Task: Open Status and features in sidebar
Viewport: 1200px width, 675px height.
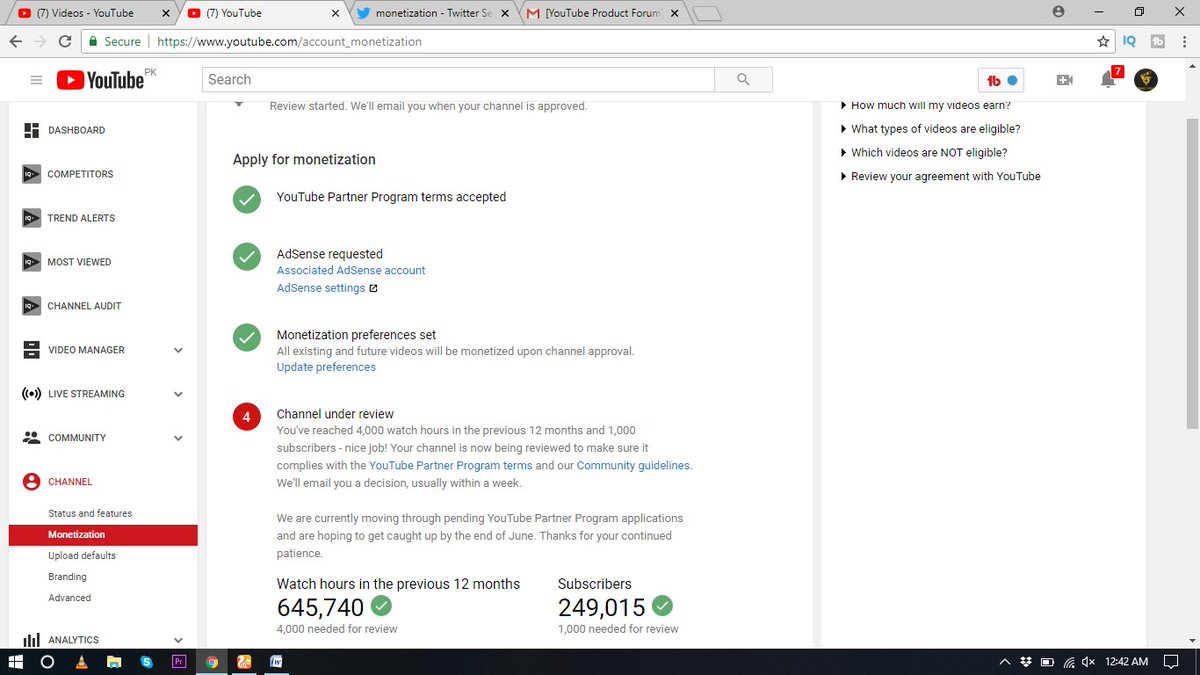Action: tap(90, 513)
